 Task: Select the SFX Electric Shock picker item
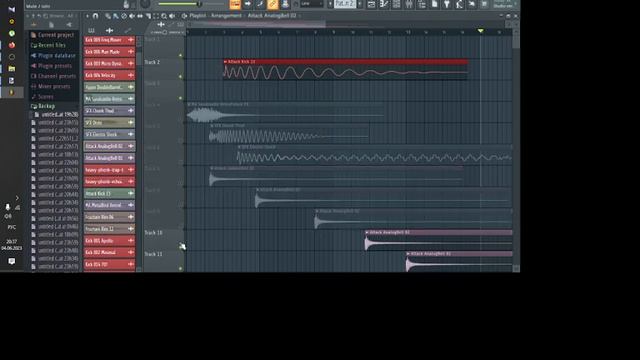pos(109,134)
